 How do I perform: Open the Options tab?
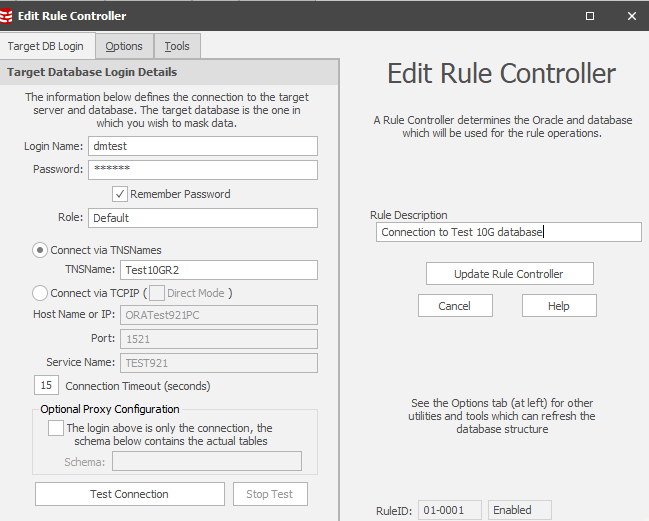pyautogui.click(x=124, y=46)
